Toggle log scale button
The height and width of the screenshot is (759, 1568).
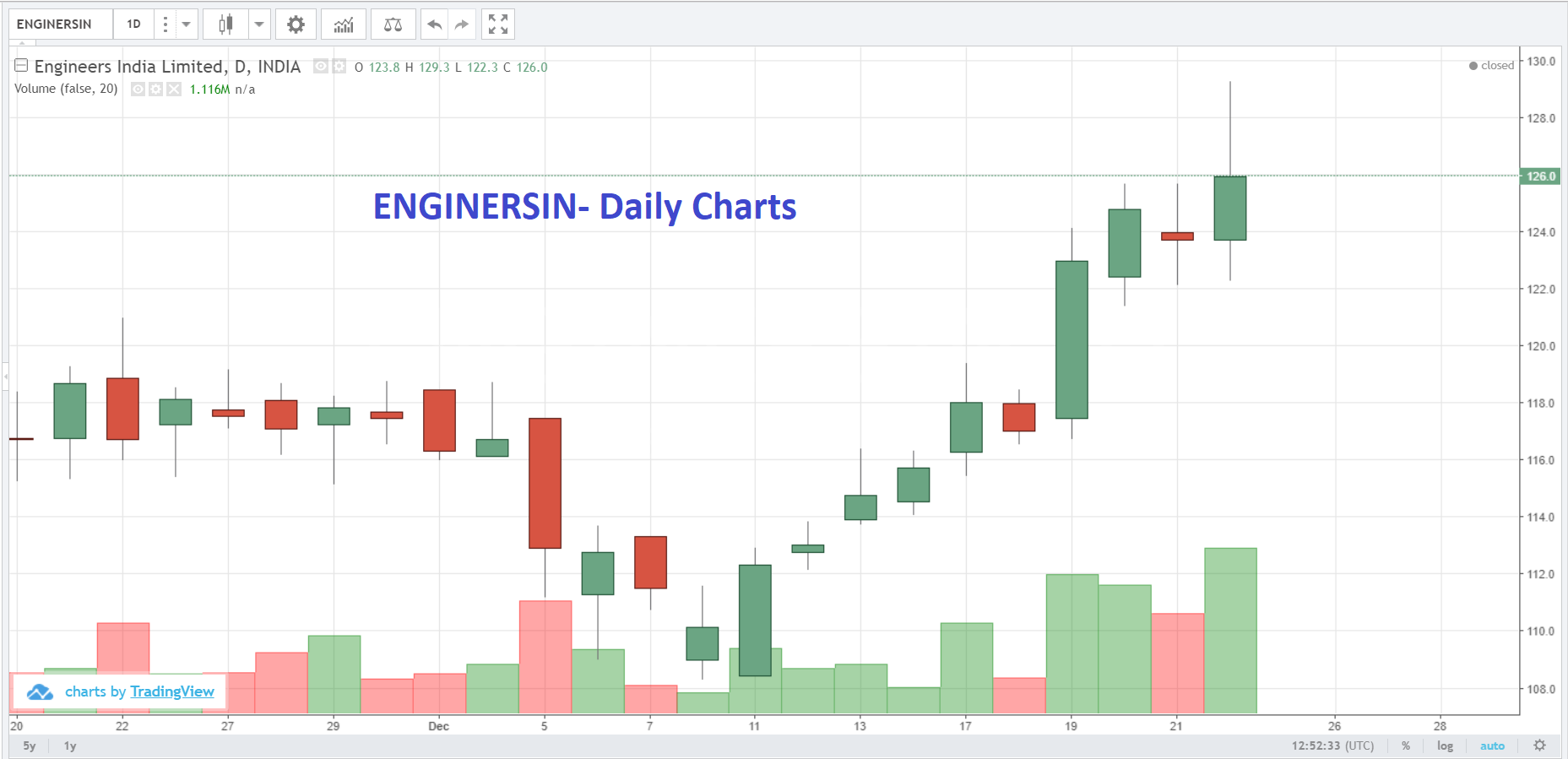tap(1445, 746)
